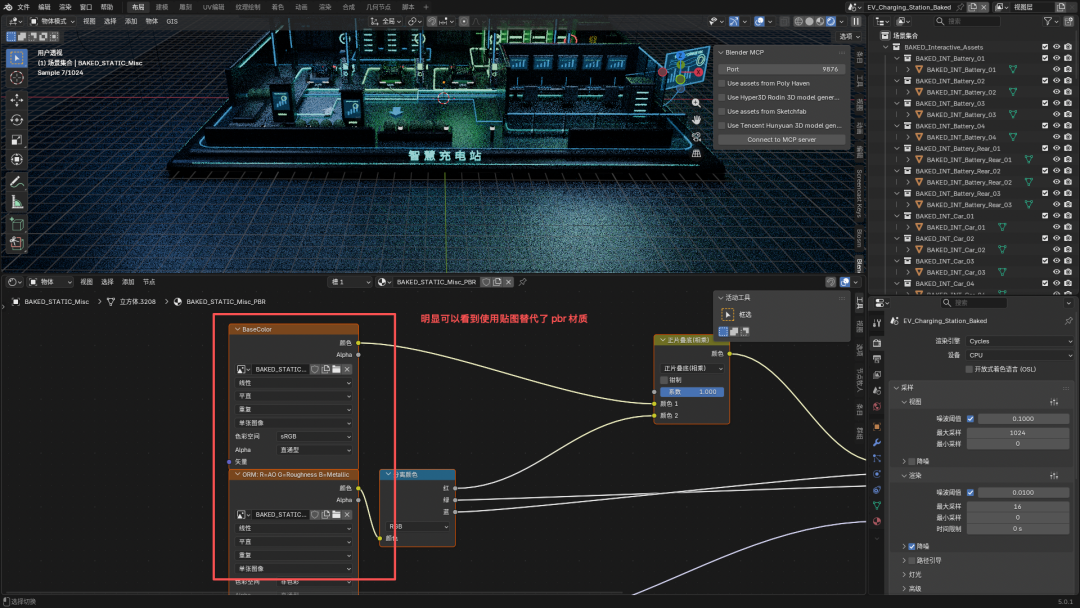Viewport: 1080px width, 608px height.
Task: Toggle viewport 噪波阈值 checkbox next to 0.1000
Action: [970, 419]
